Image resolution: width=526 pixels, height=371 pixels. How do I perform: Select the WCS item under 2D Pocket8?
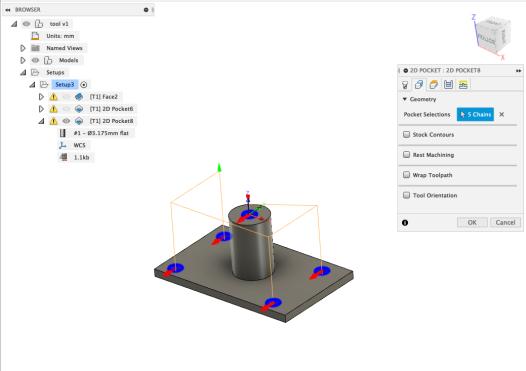pyautogui.click(x=80, y=145)
